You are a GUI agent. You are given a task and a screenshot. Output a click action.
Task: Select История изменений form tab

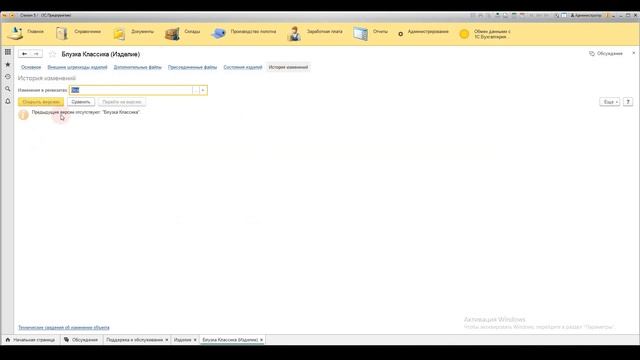click(288, 67)
